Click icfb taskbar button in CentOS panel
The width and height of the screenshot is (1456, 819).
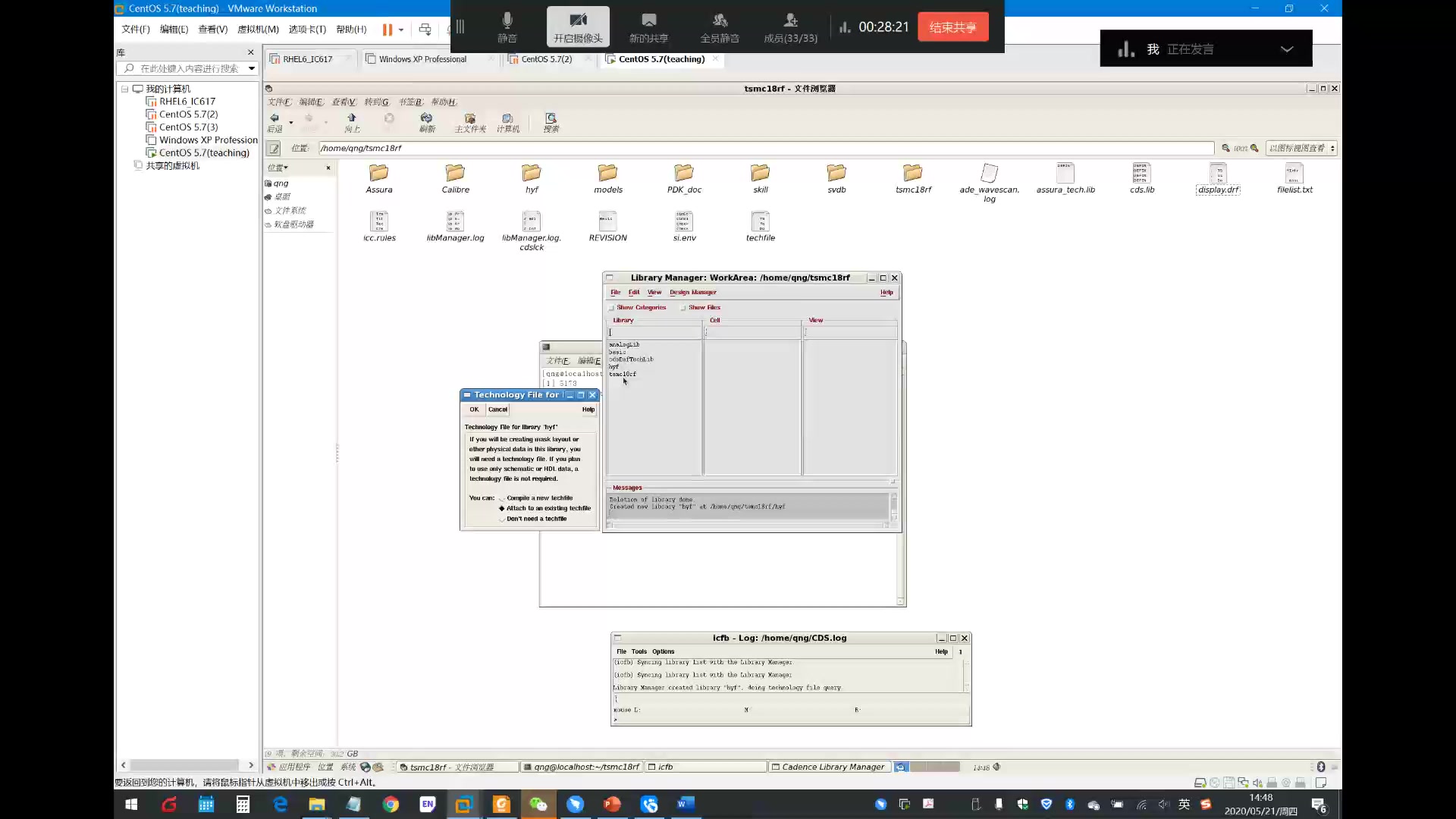pos(706,767)
